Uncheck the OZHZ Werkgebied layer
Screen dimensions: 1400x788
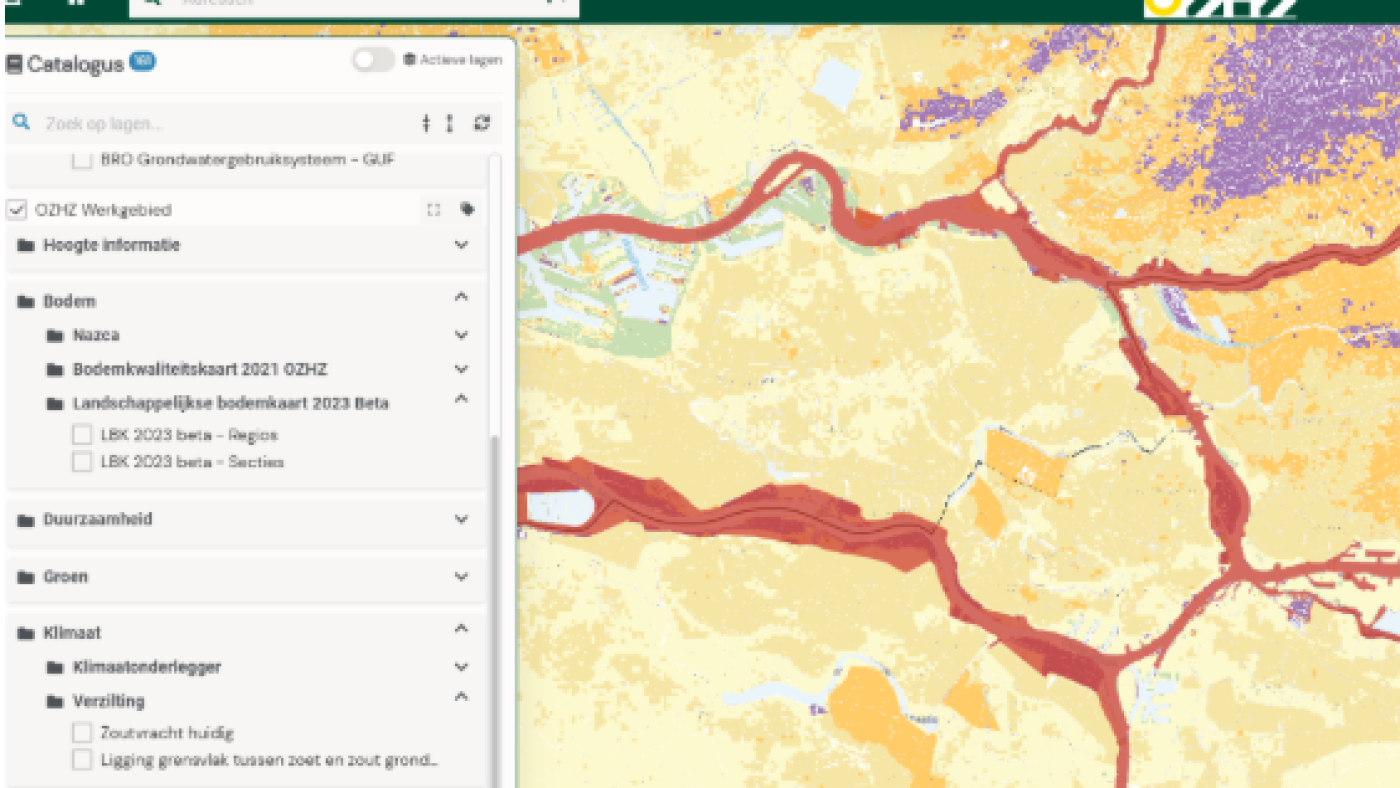(16, 210)
